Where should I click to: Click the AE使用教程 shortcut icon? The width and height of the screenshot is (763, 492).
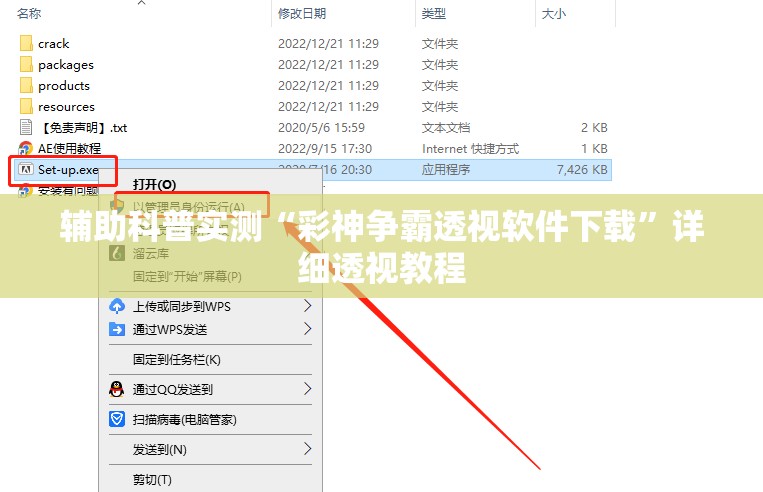coord(25,148)
